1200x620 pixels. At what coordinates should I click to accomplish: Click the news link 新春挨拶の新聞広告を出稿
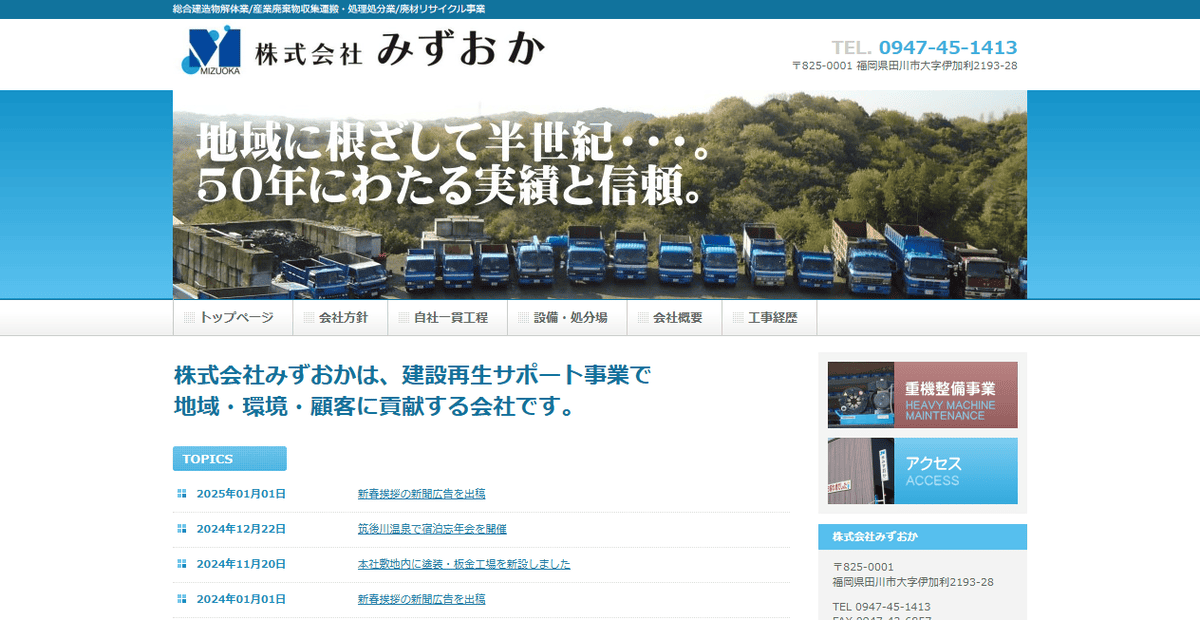420,491
